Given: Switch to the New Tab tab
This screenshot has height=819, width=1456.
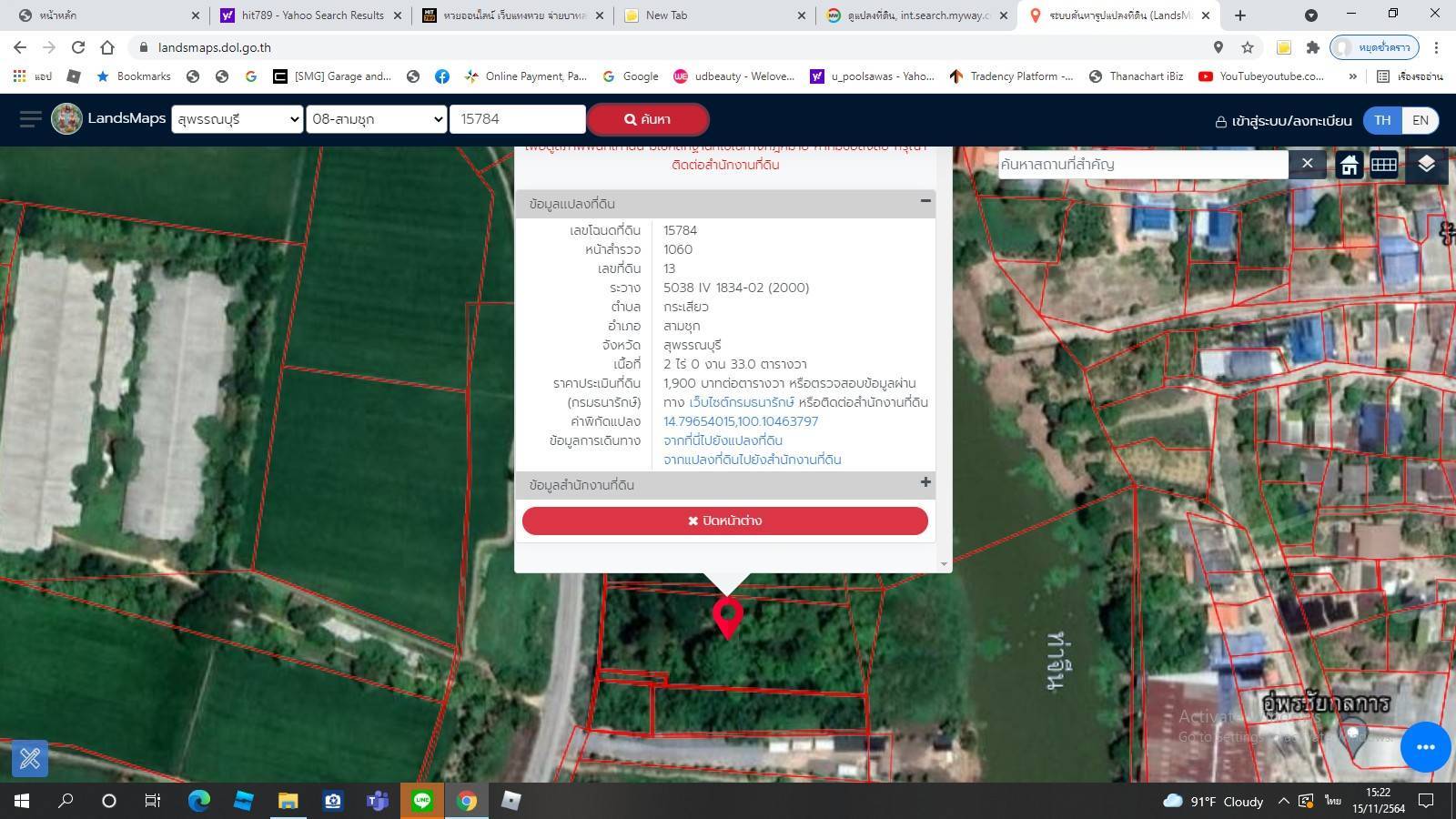Looking at the screenshot, I should pyautogui.click(x=715, y=15).
